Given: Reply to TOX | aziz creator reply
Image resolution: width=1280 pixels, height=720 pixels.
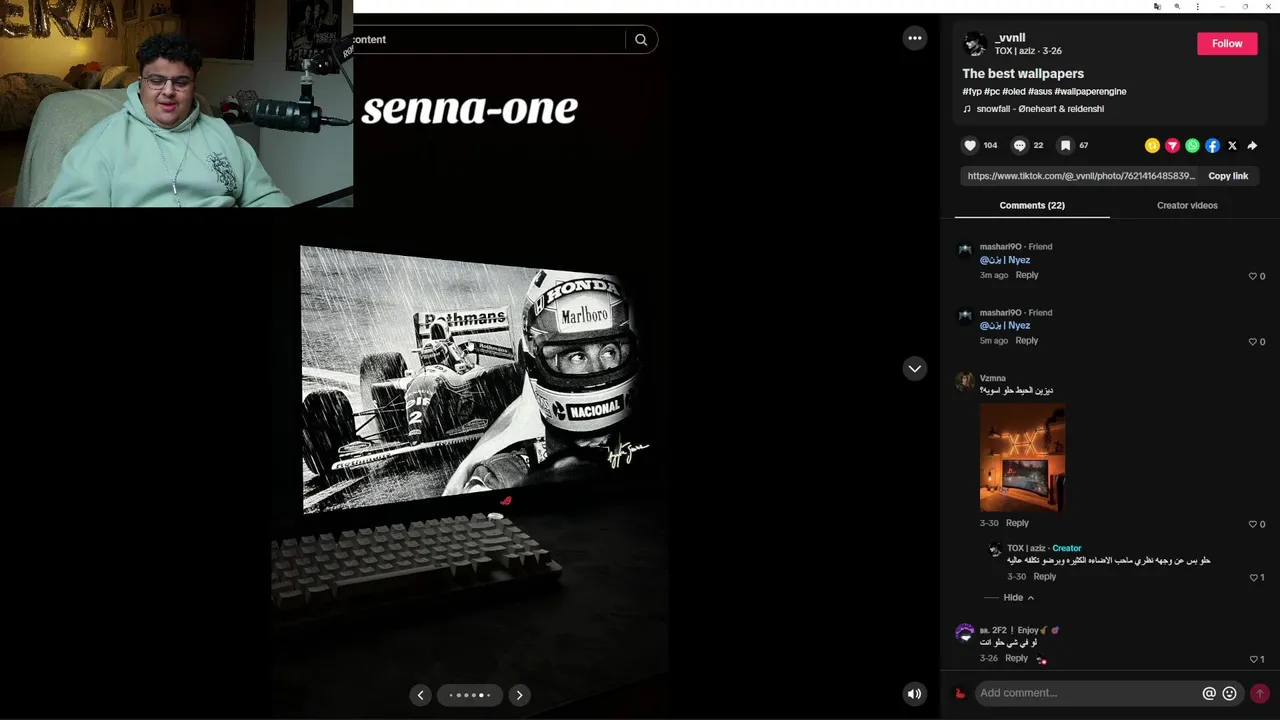Looking at the screenshot, I should point(1044,576).
